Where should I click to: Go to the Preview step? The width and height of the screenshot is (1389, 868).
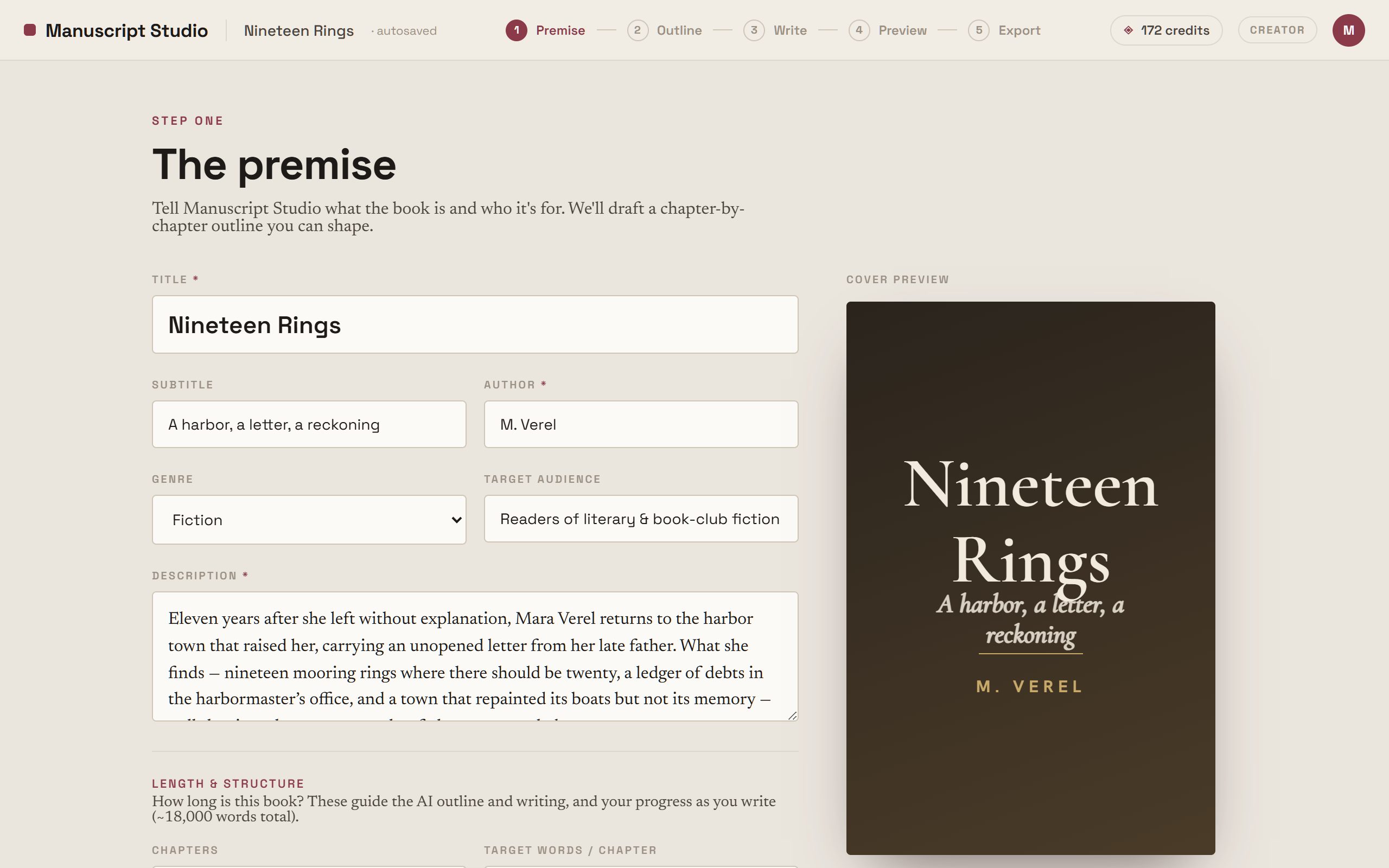(x=887, y=30)
